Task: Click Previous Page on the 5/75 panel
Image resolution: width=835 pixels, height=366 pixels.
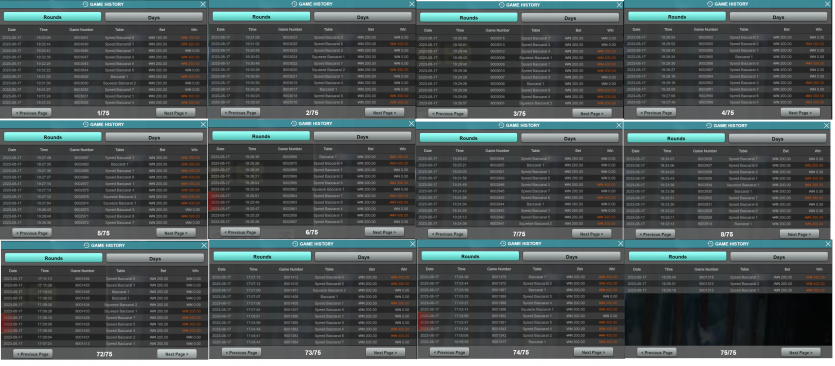Action: point(32,233)
